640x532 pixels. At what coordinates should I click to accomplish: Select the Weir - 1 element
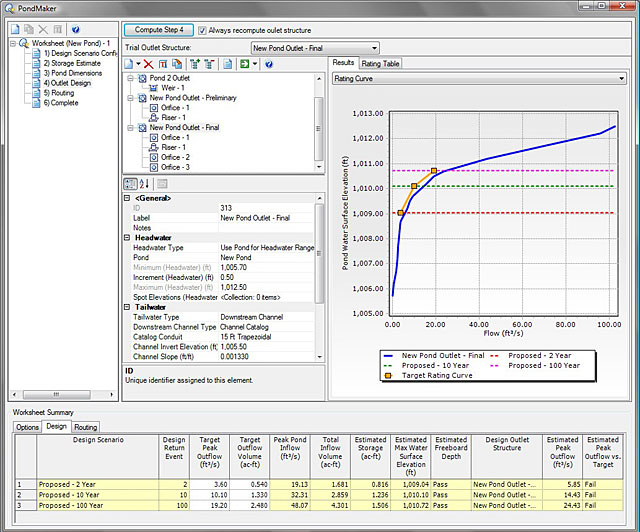click(173, 88)
